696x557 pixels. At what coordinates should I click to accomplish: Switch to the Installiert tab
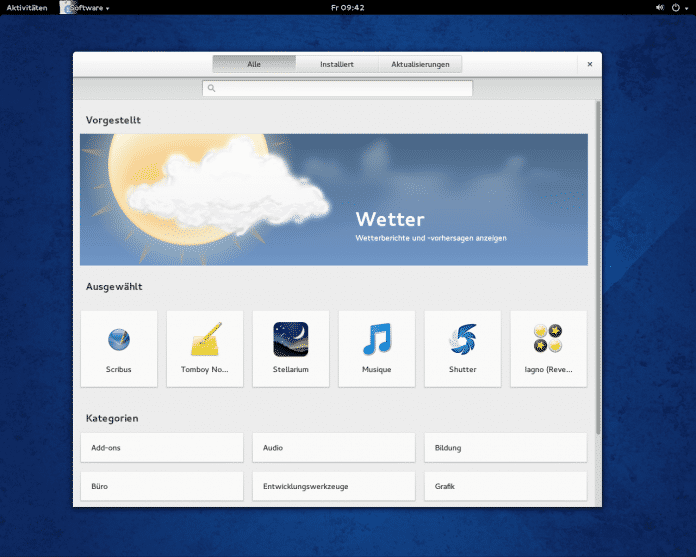click(x=337, y=64)
